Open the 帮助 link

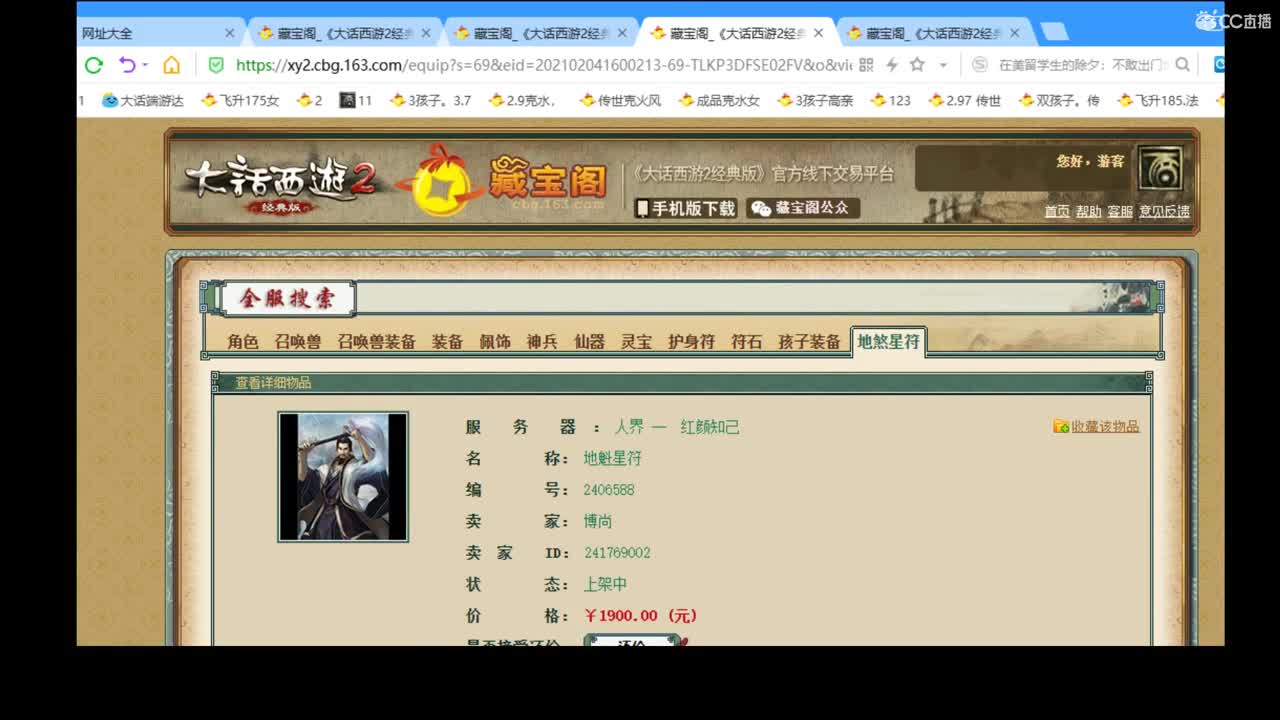click(1088, 211)
